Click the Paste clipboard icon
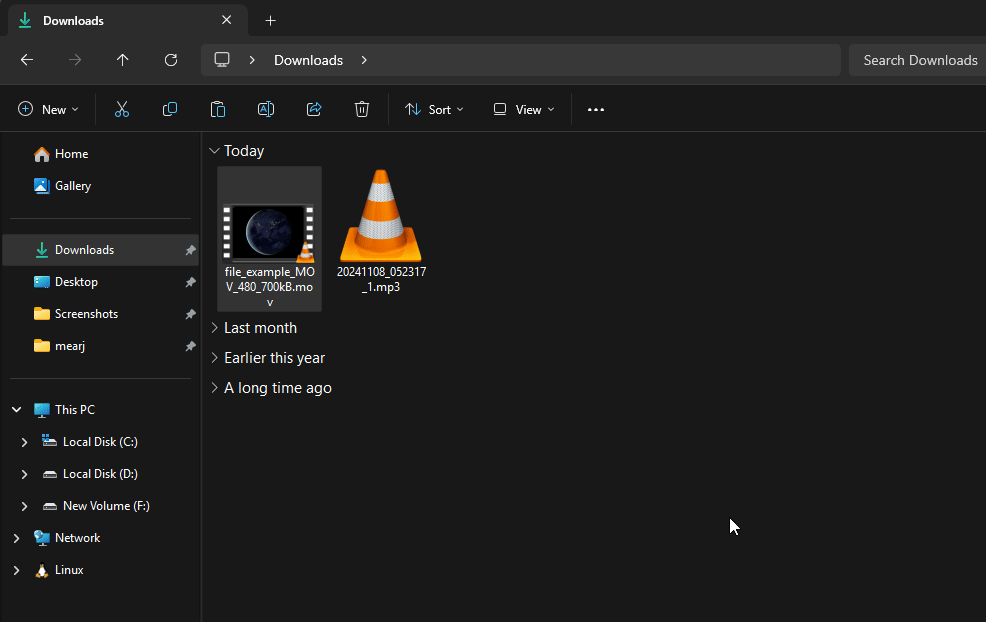 pyautogui.click(x=218, y=109)
